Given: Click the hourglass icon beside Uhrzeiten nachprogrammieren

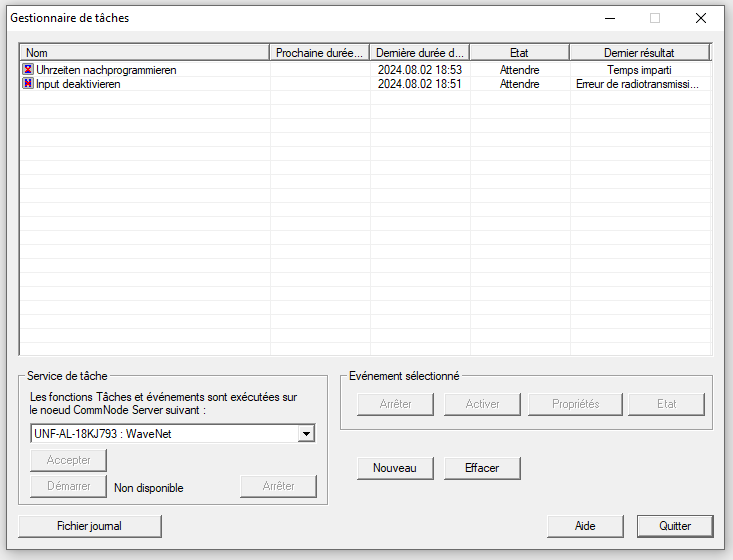Looking at the screenshot, I should (27, 70).
